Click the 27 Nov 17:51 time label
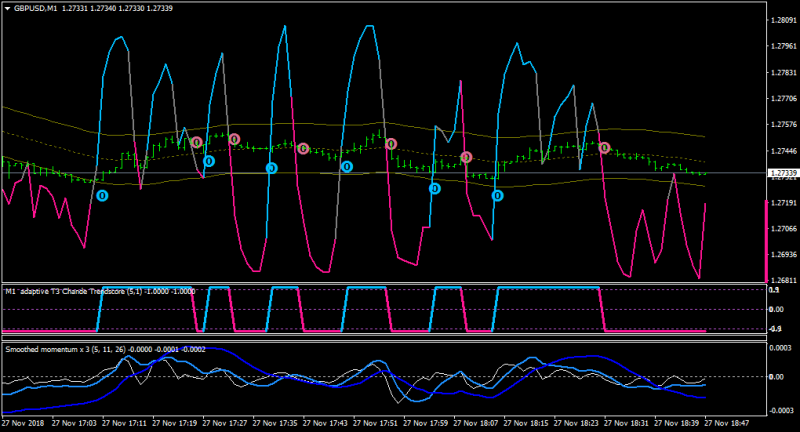 pos(375,423)
